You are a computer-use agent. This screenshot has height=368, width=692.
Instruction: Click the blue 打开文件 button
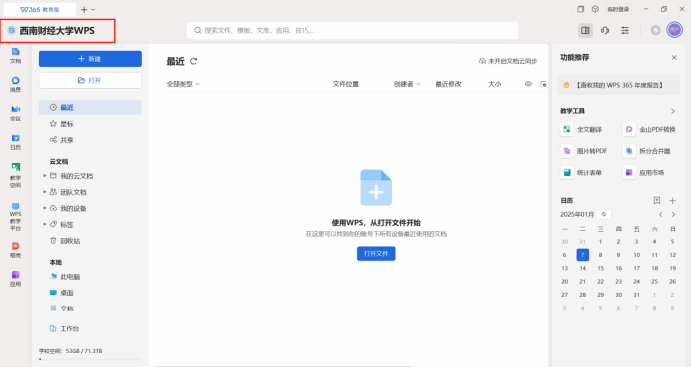click(376, 254)
